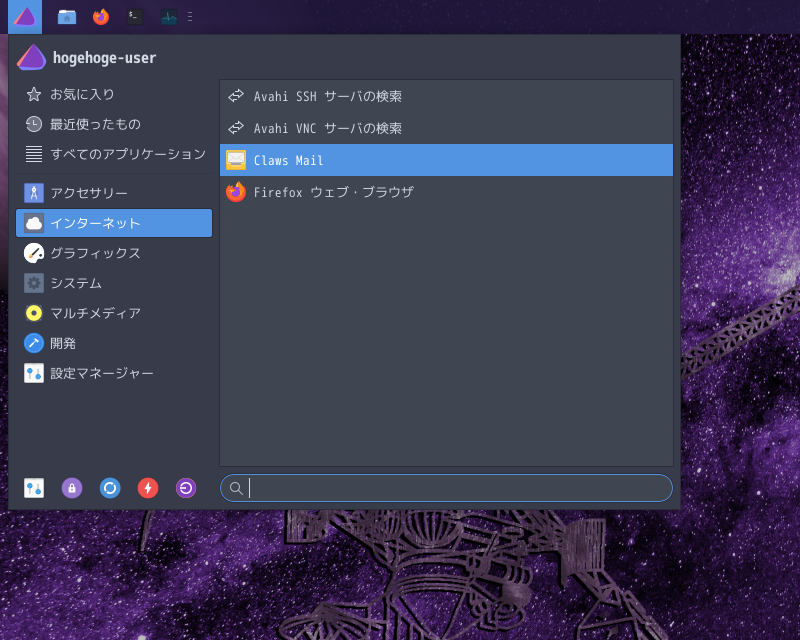The image size is (800, 640).
Task: Launch Avahi SSH サーバの検索
Action: pyautogui.click(x=446, y=96)
